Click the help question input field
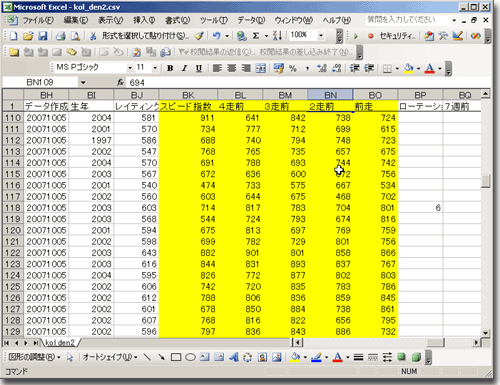 pos(407,20)
